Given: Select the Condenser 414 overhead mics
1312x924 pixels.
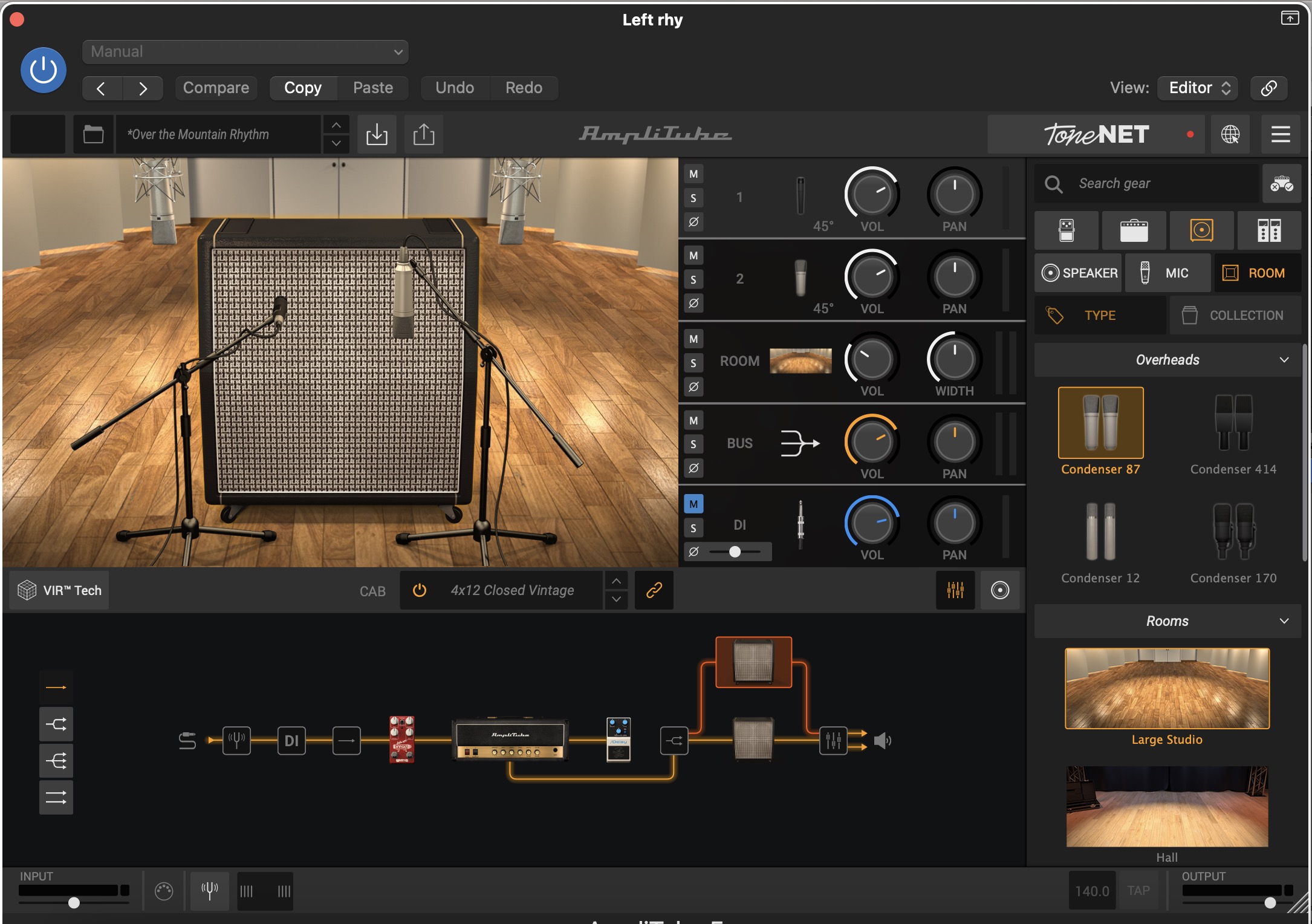Looking at the screenshot, I should 1233,431.
